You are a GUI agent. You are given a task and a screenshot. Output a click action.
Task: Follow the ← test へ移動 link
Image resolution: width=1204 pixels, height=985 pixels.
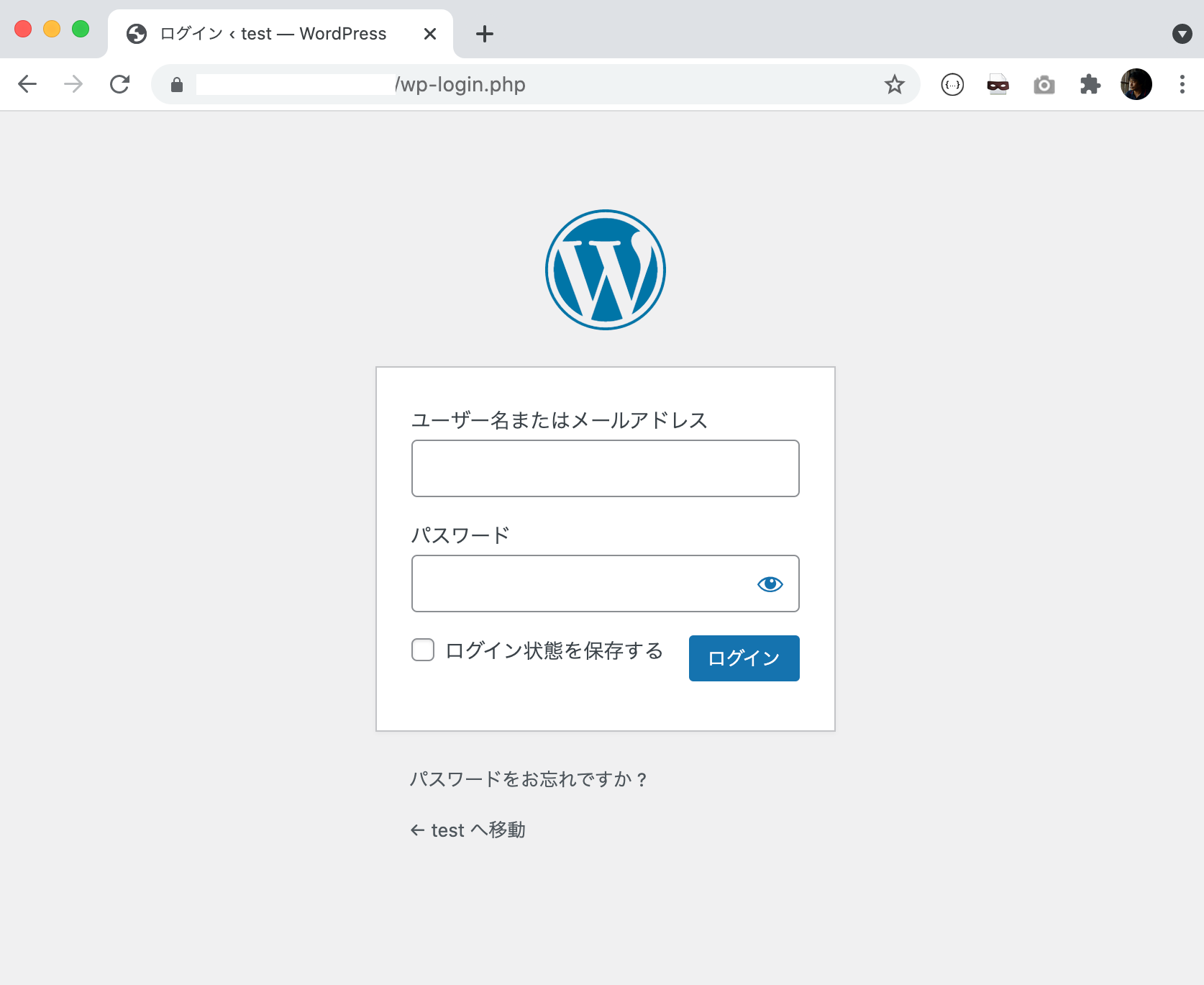point(468,830)
